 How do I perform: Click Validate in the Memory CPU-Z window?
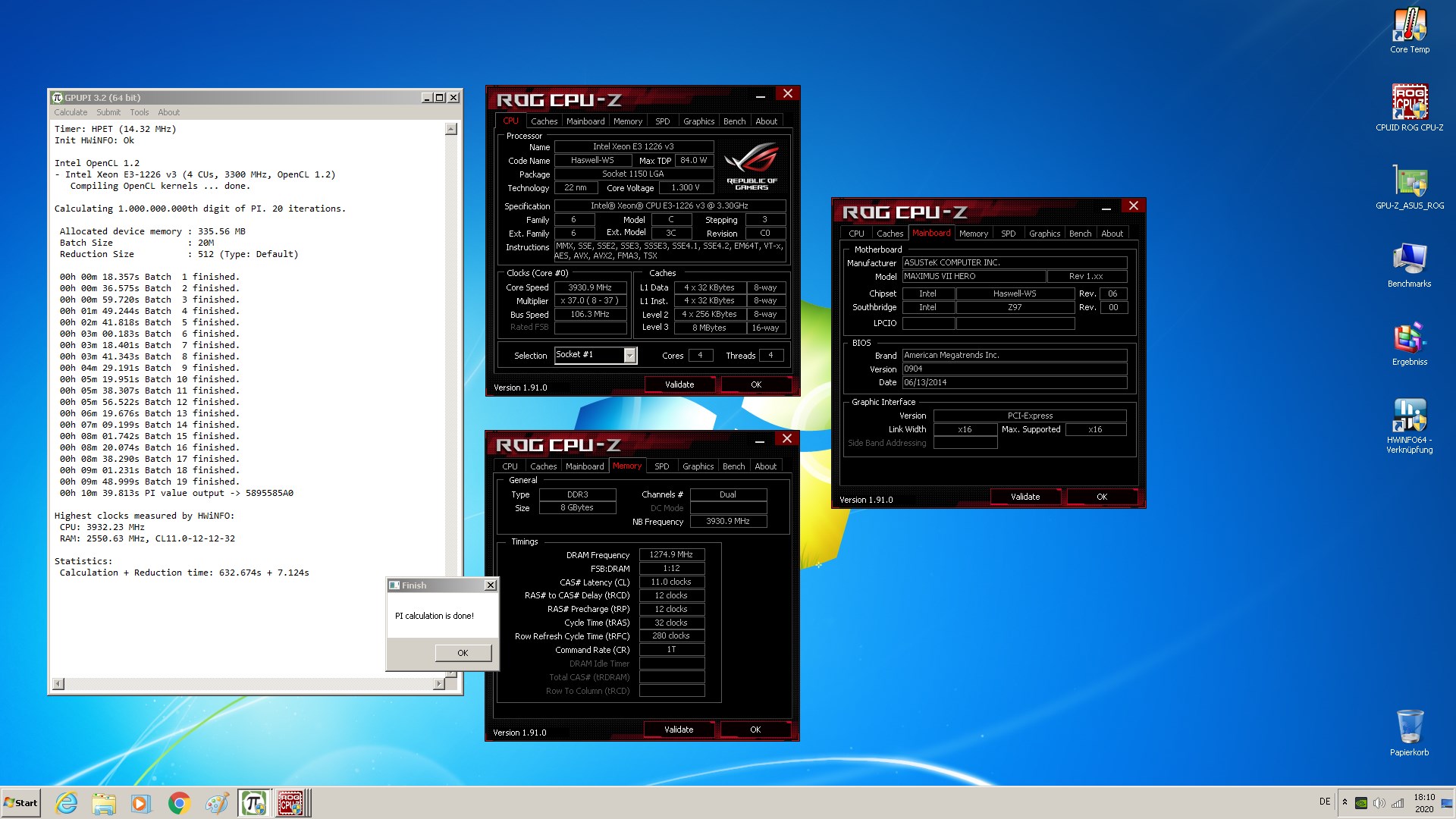click(679, 730)
